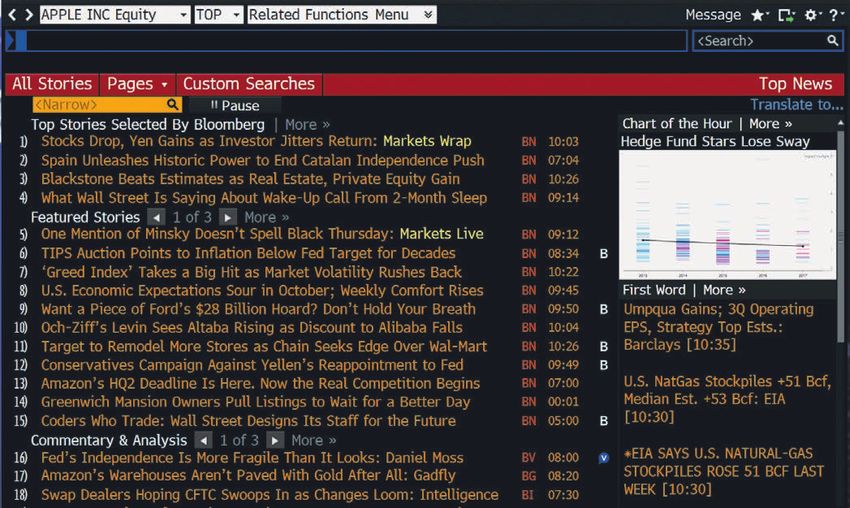Open 'Greenwich Mansion Owners Pull Listings' story
This screenshot has width=850, height=508.
[x=255, y=402]
